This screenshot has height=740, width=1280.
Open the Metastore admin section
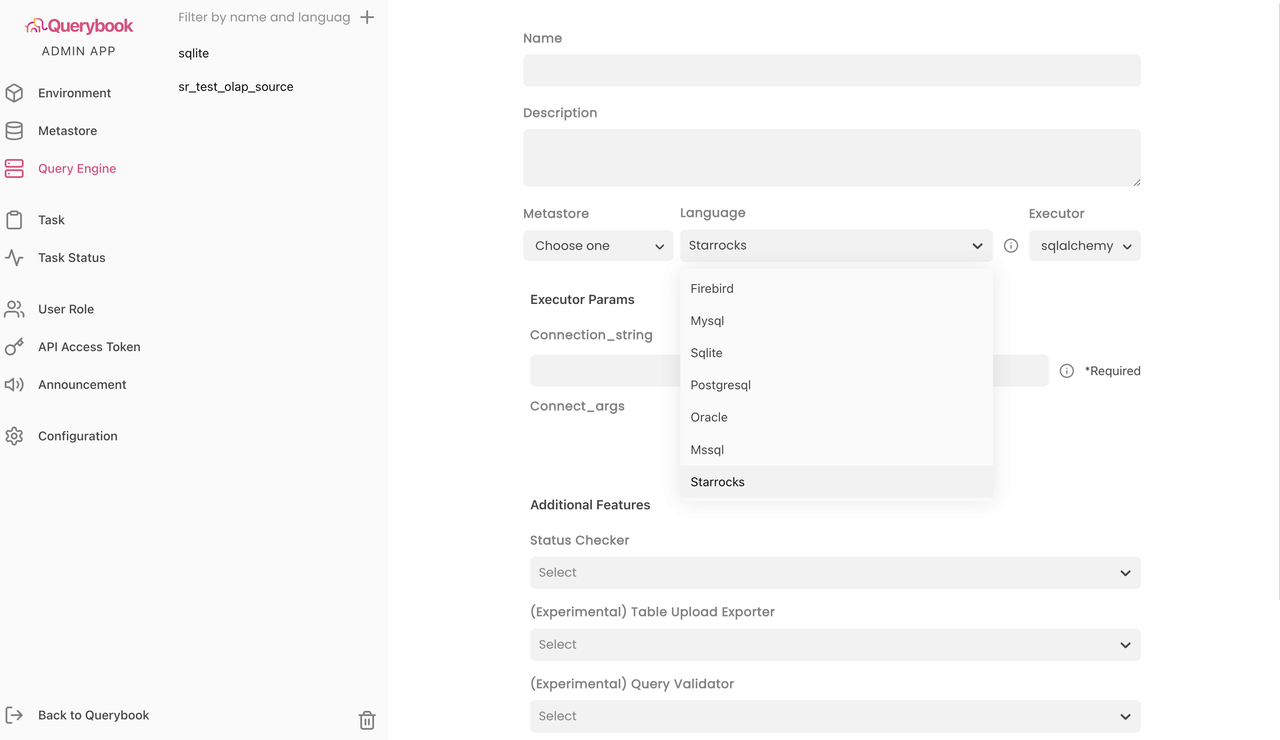(67, 131)
